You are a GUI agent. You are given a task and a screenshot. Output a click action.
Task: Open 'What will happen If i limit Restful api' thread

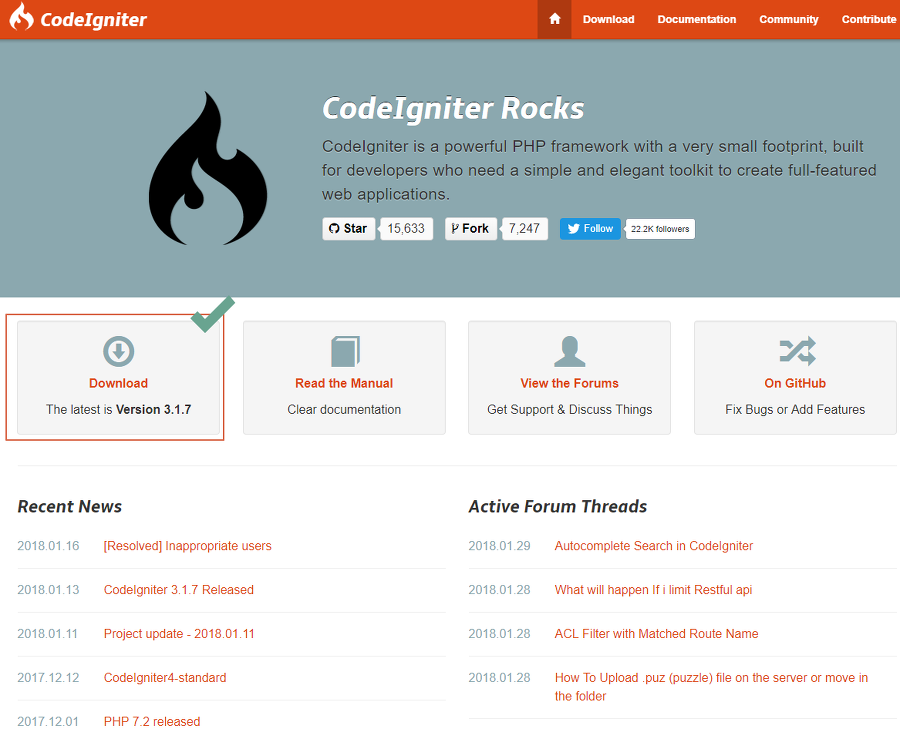tap(653, 590)
